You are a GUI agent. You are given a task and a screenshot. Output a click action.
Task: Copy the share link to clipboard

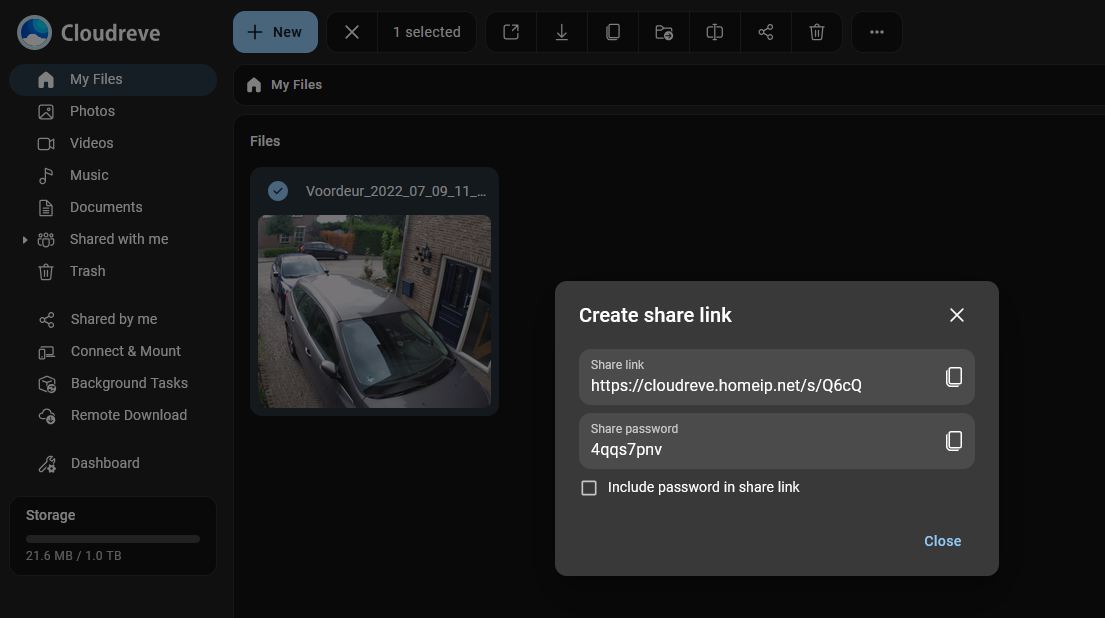[x=953, y=377]
